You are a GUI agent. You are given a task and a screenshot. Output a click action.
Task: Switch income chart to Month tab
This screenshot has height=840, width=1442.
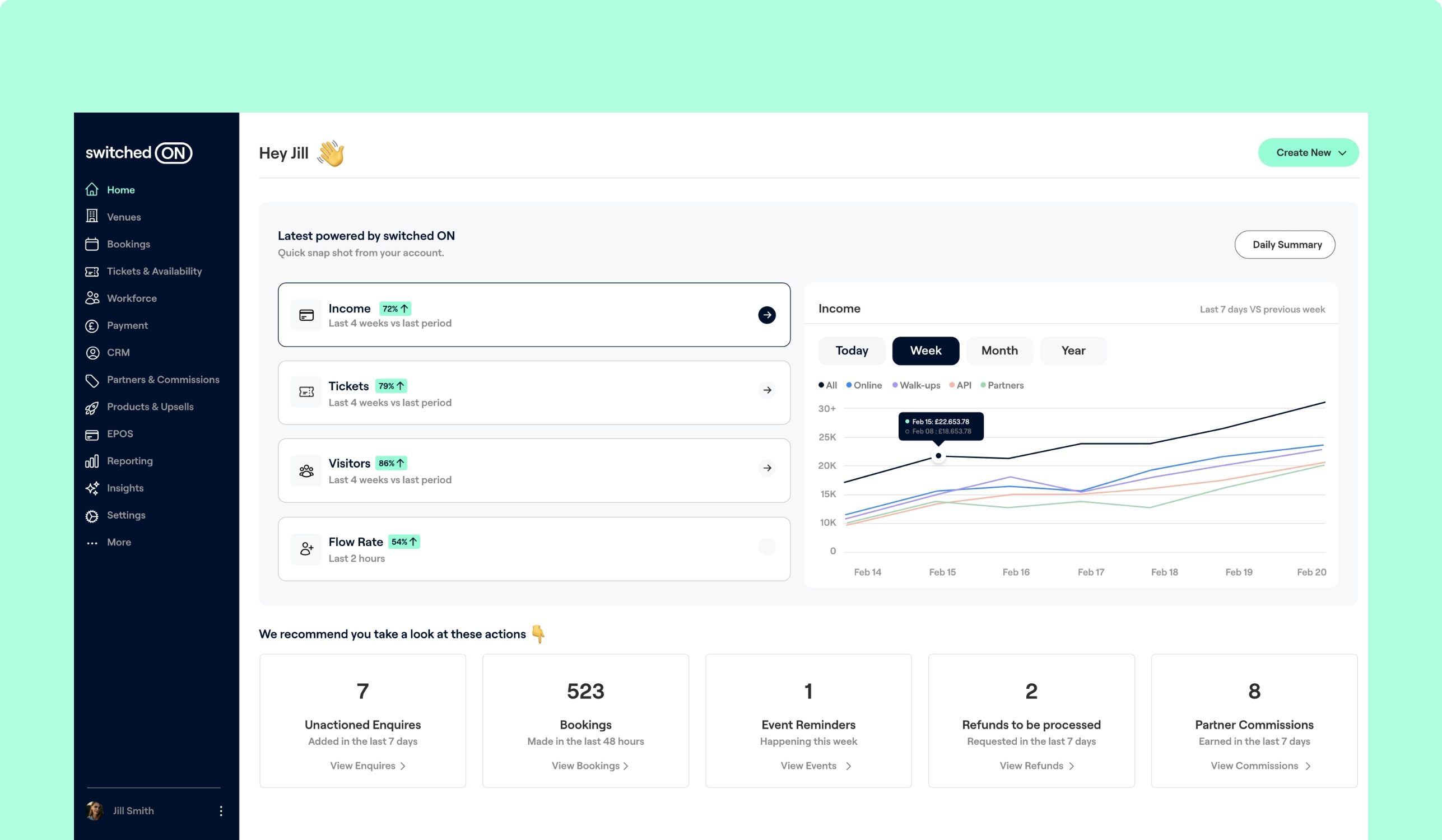999,351
